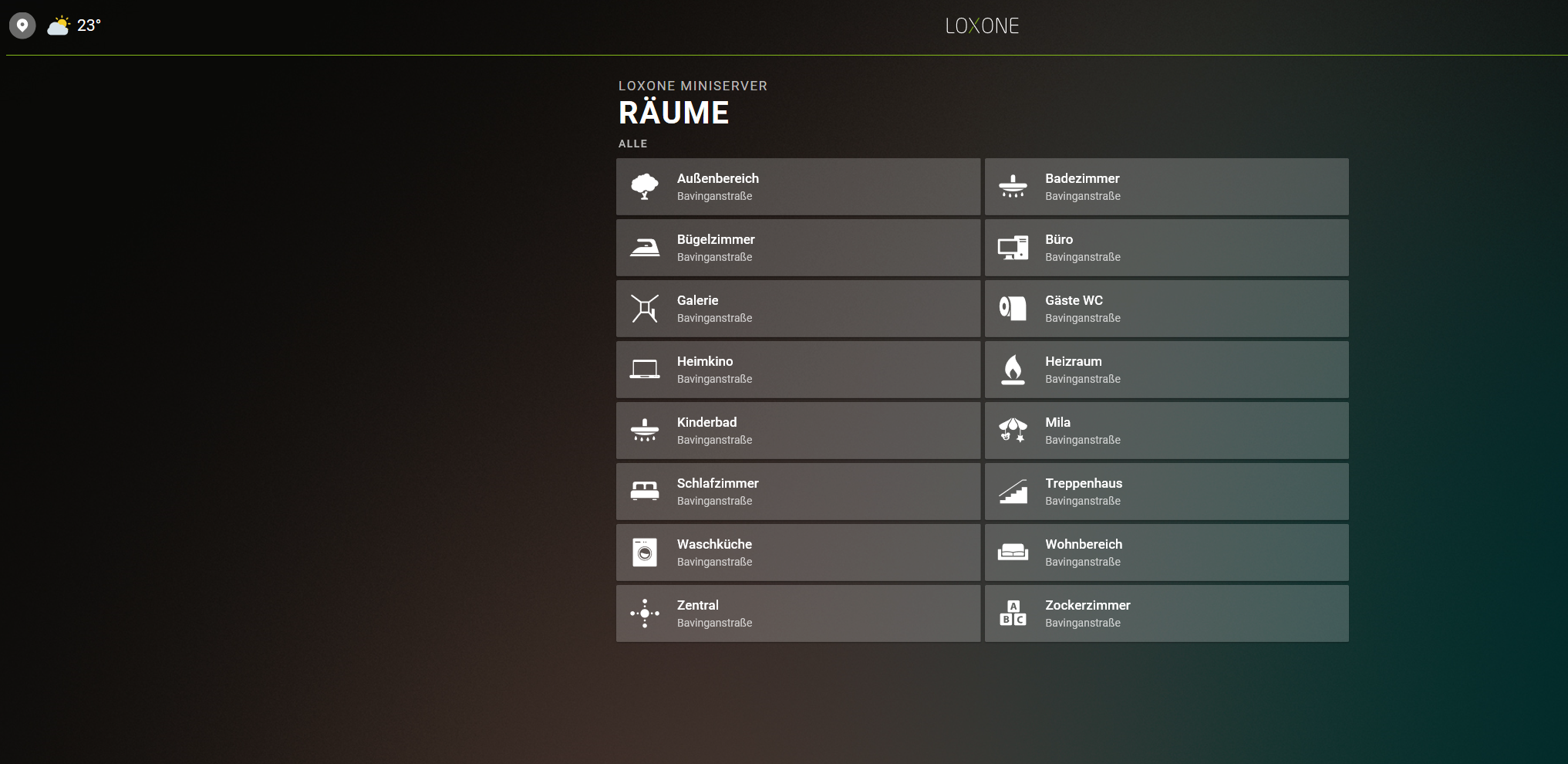This screenshot has width=1568, height=764.
Task: Go to the Büro room
Action: click(1166, 248)
